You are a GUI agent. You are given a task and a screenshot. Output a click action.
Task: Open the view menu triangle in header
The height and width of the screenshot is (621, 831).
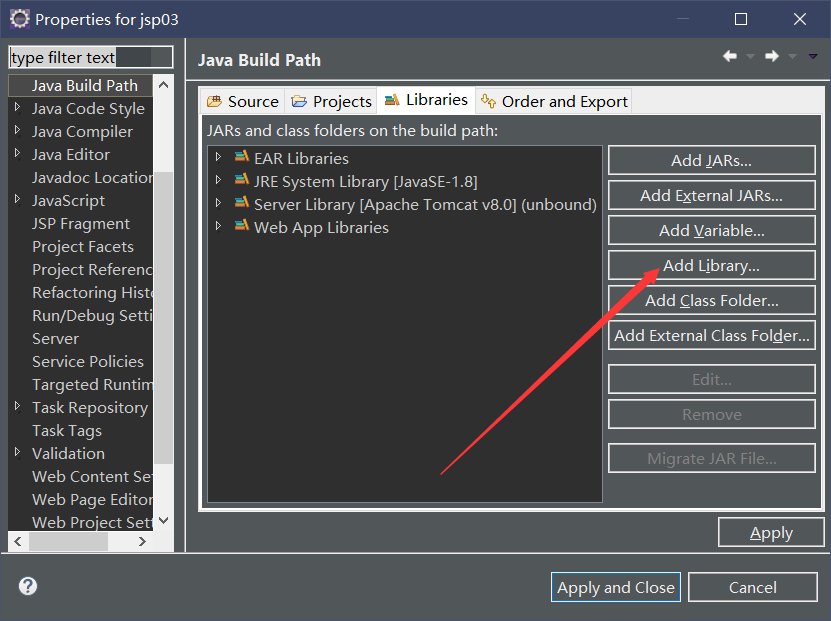[813, 56]
